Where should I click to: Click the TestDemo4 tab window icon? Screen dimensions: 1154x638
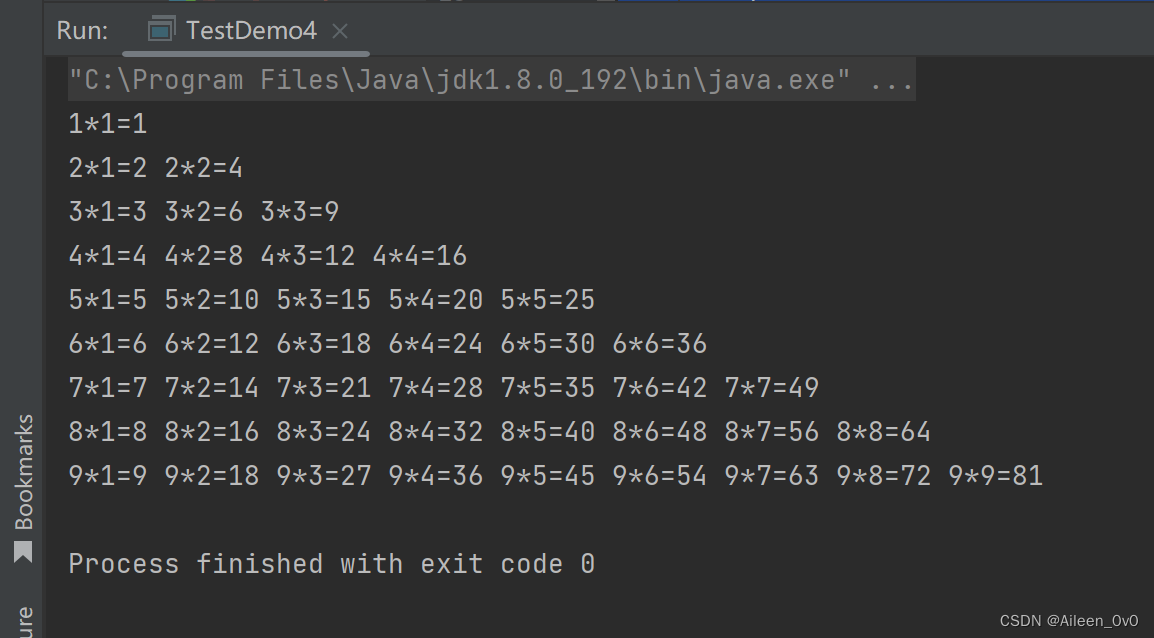(161, 29)
